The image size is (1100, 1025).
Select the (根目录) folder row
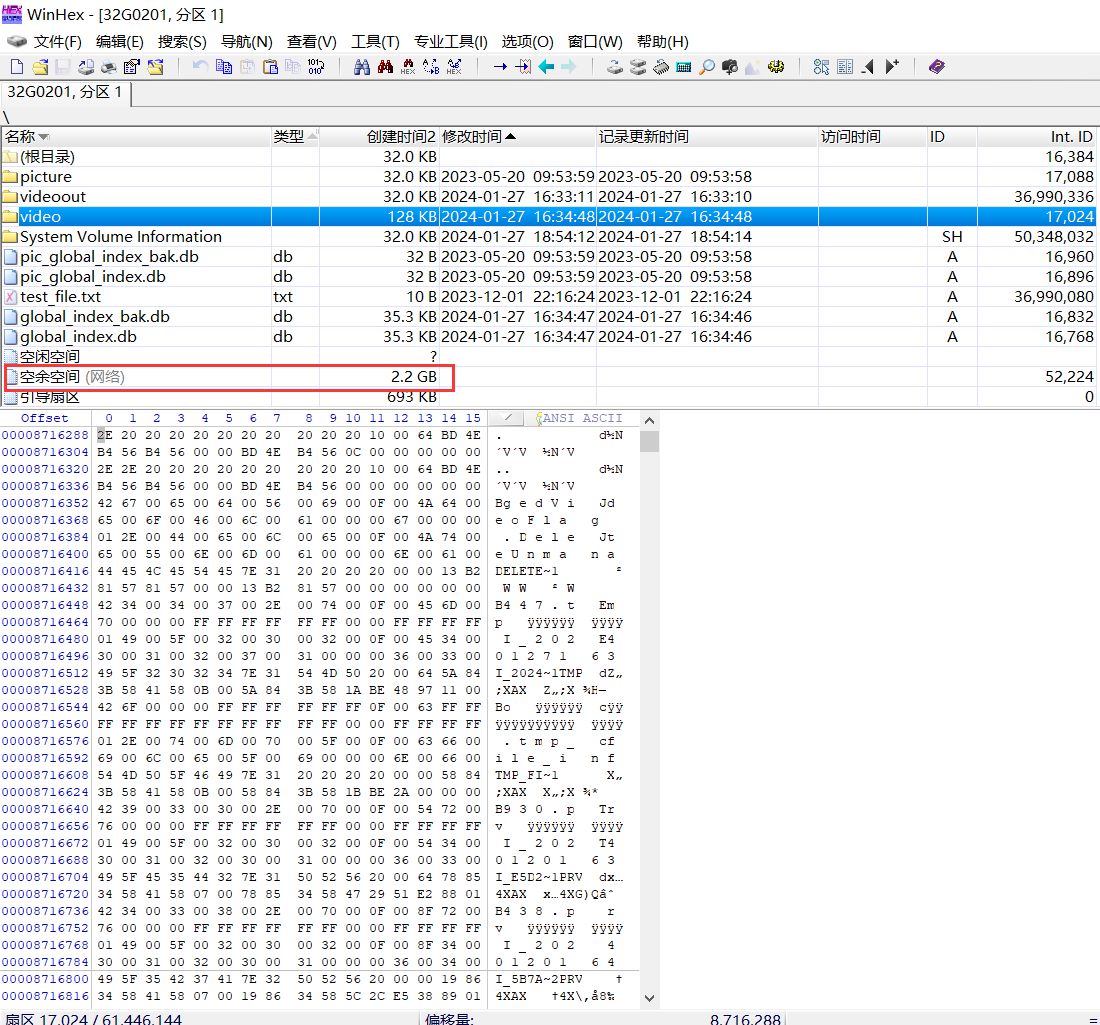pyautogui.click(x=550, y=156)
